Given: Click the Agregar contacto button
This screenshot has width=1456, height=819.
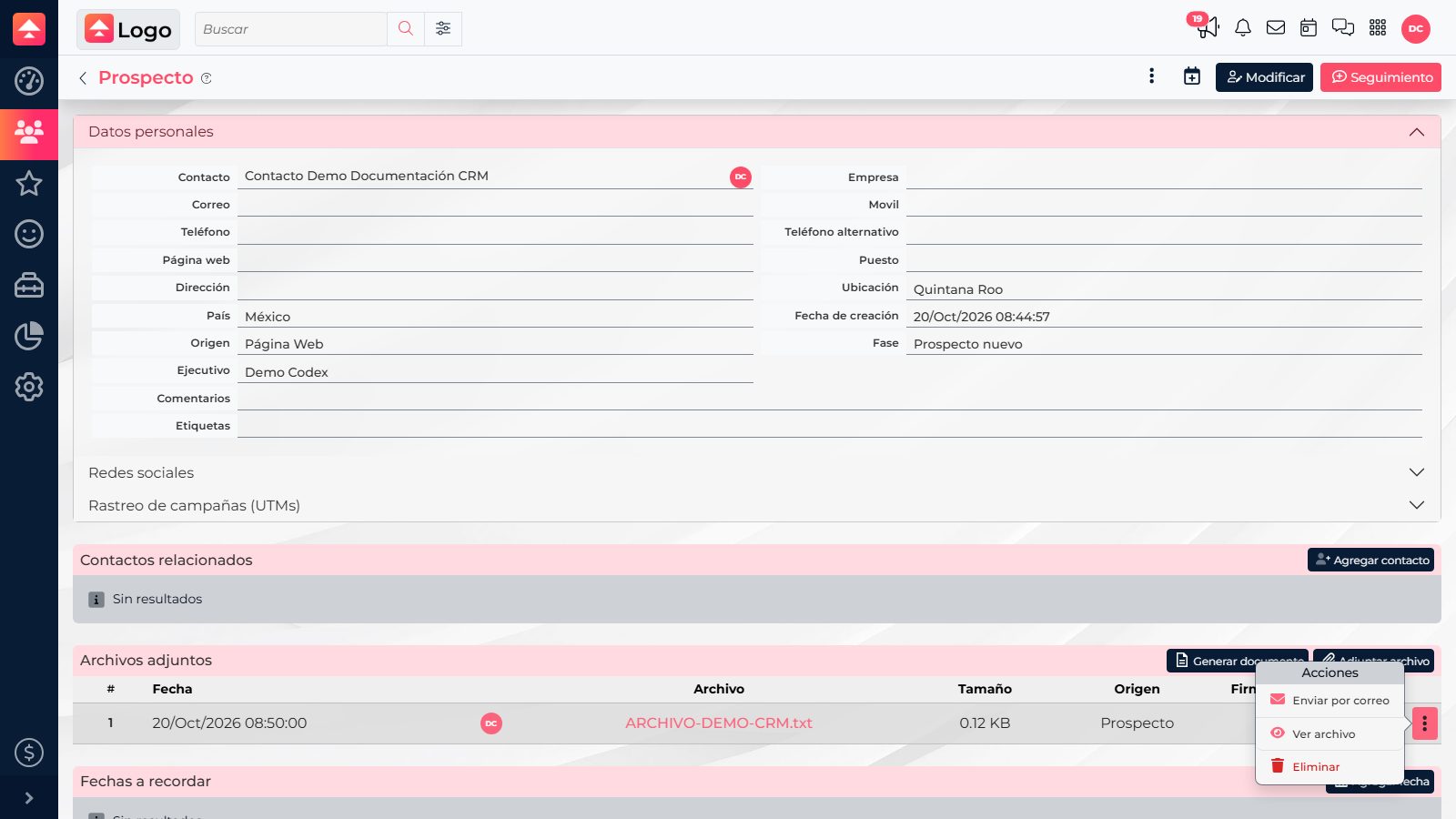Looking at the screenshot, I should (x=1370, y=560).
